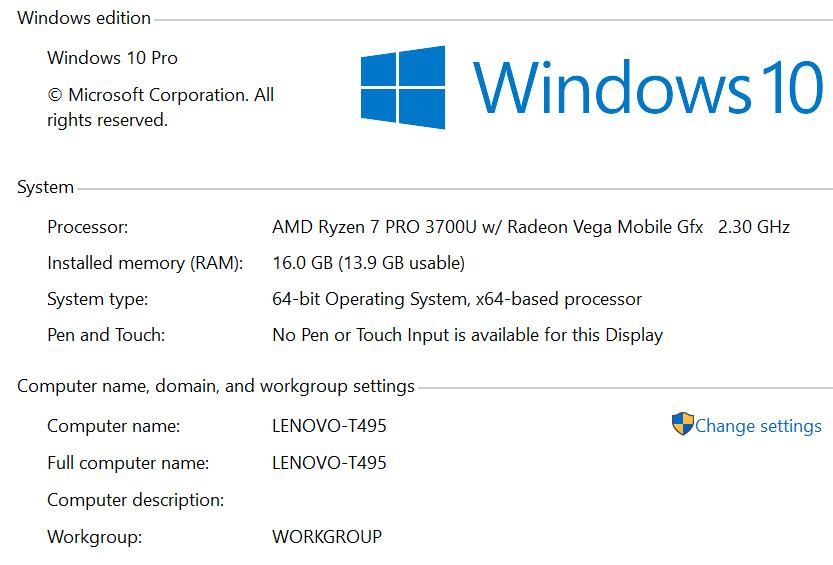This screenshot has width=833, height=565.
Task: Click the Pen and Touch label
Action: pos(106,335)
